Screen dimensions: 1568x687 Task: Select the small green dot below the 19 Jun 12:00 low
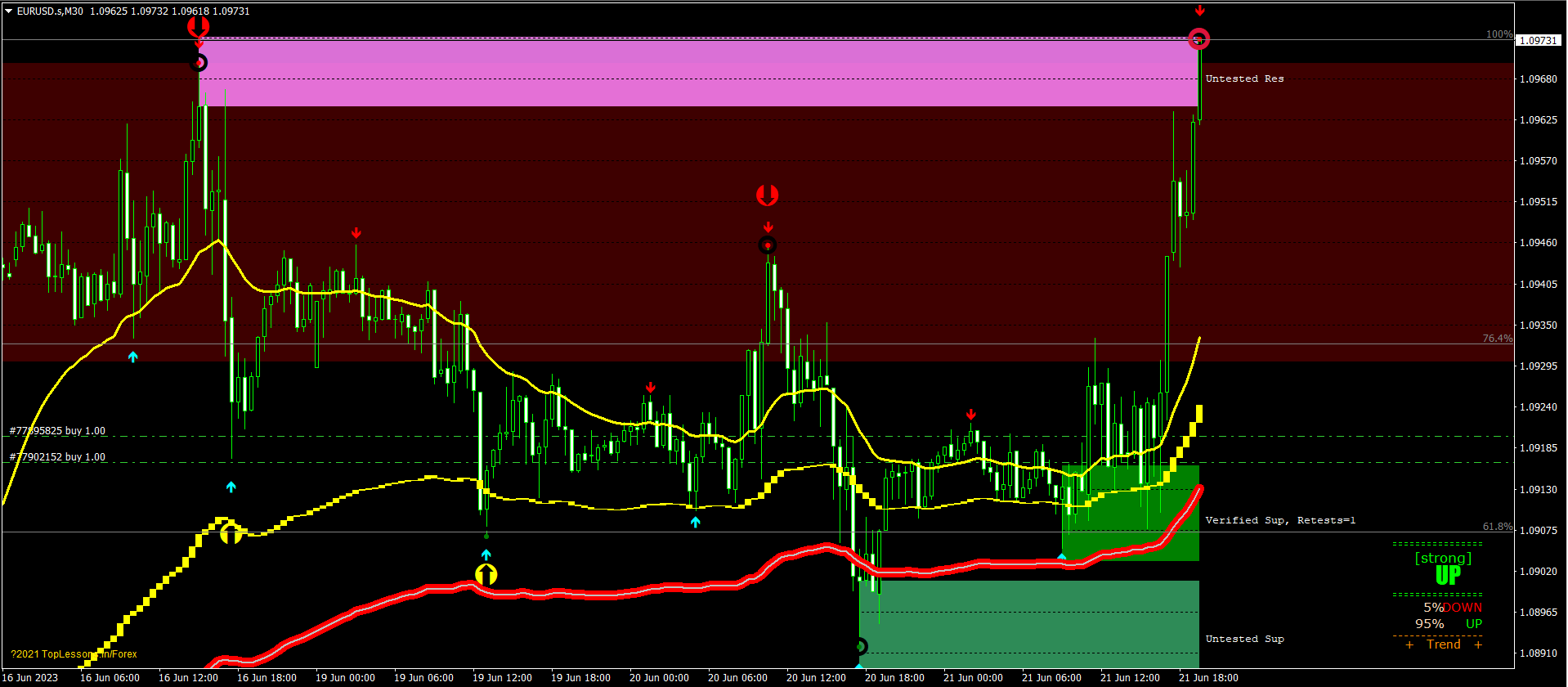click(x=486, y=536)
